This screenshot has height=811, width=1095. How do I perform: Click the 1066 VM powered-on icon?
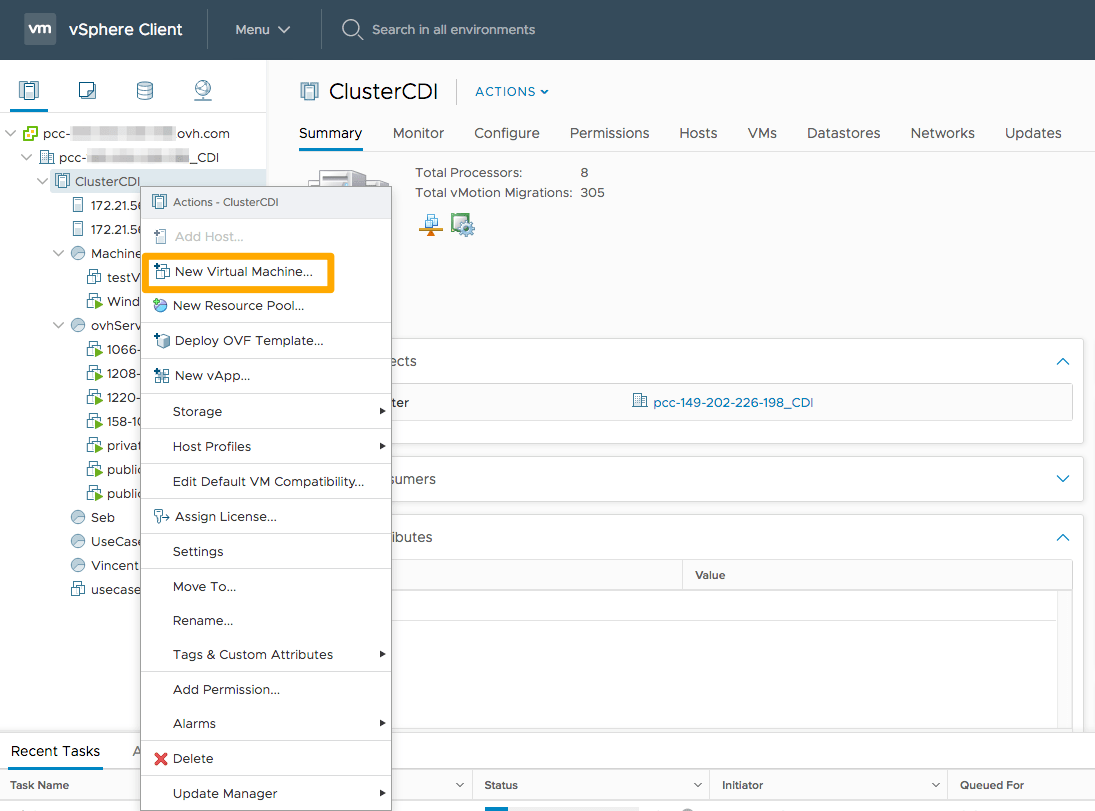point(94,349)
